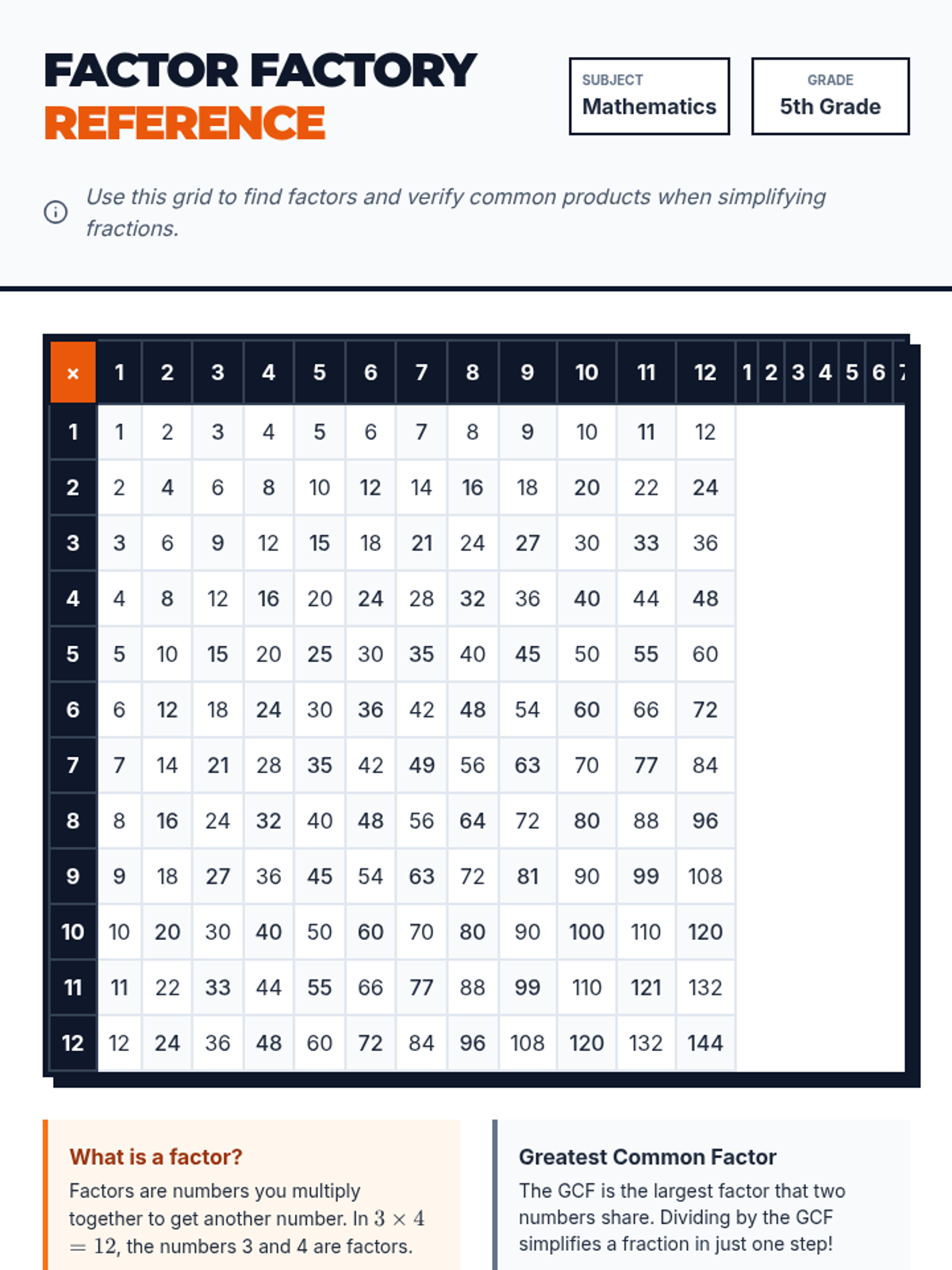Click row header 11 on the left

[x=73, y=987]
